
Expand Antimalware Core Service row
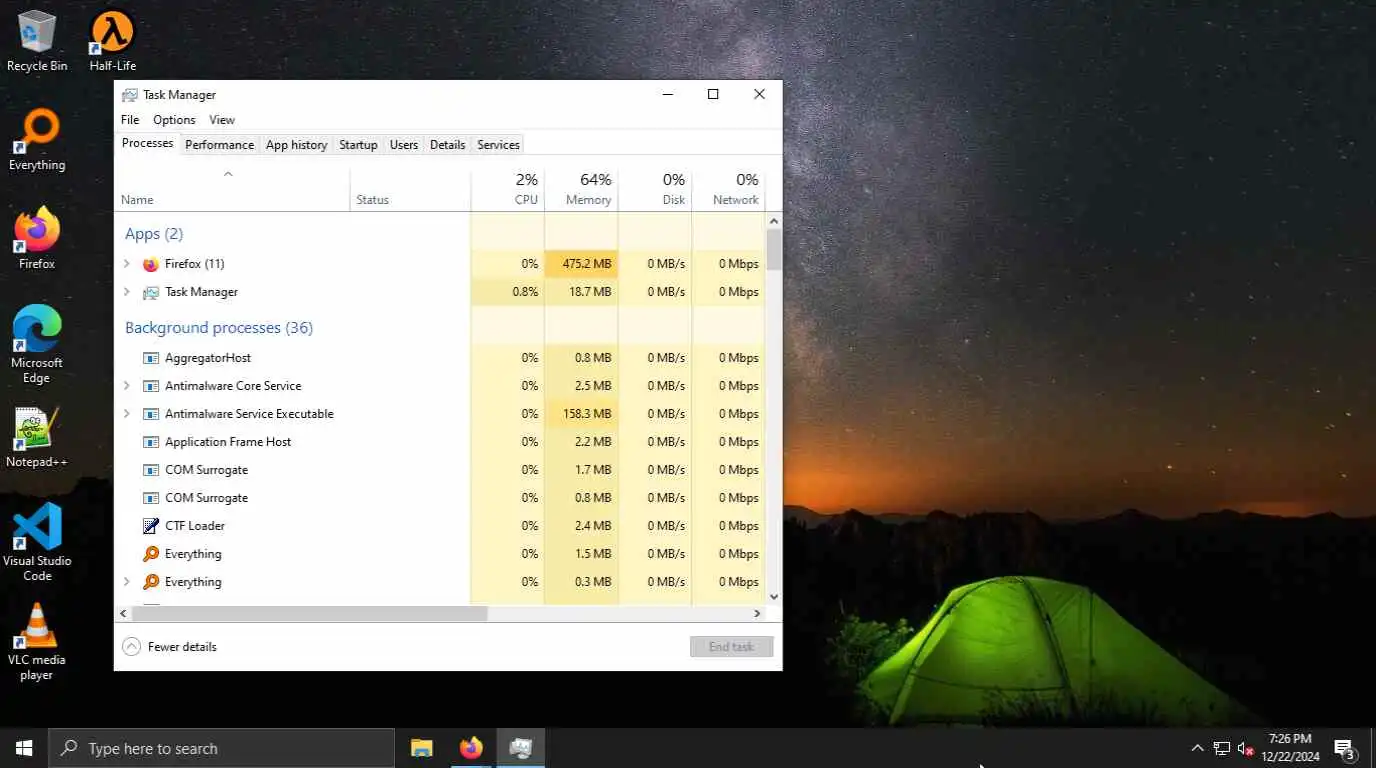[126, 386]
